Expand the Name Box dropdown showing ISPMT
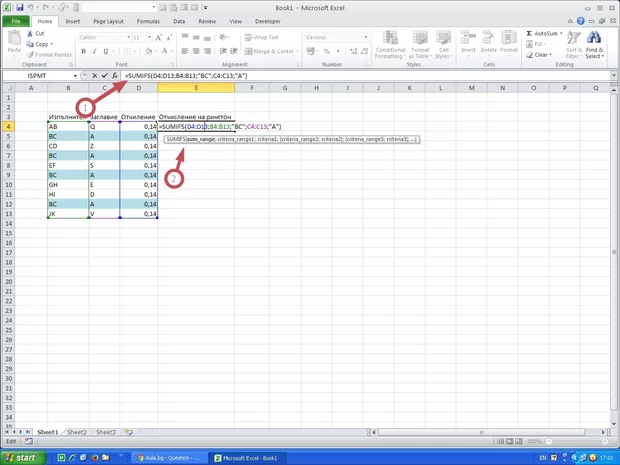 [x=75, y=76]
